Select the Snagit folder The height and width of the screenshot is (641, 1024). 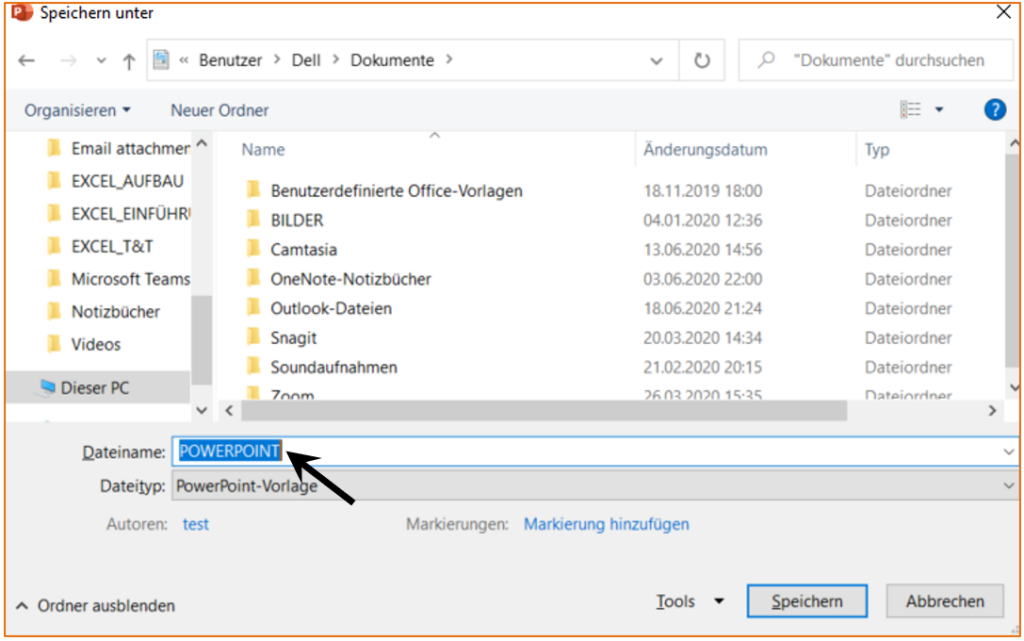pyautogui.click(x=293, y=337)
